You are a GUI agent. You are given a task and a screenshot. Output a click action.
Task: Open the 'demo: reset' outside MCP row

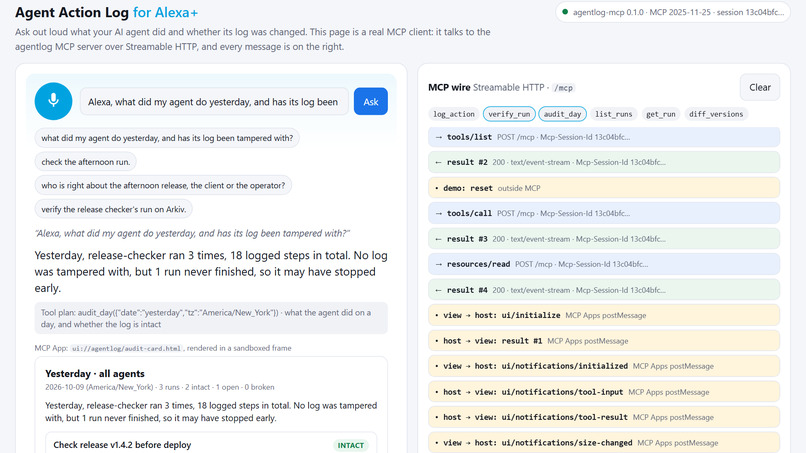coord(603,188)
